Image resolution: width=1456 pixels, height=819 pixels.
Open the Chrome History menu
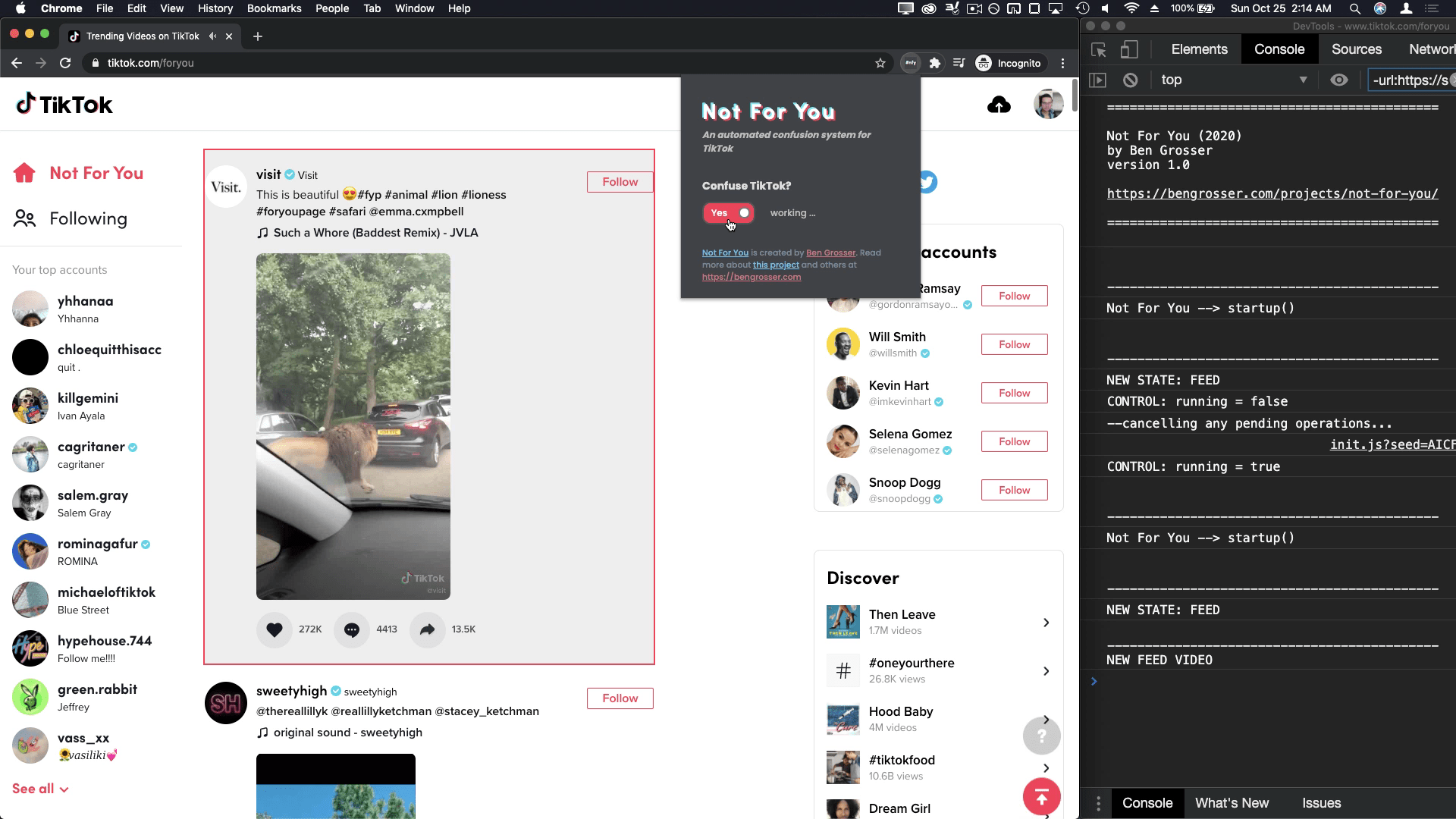215,8
